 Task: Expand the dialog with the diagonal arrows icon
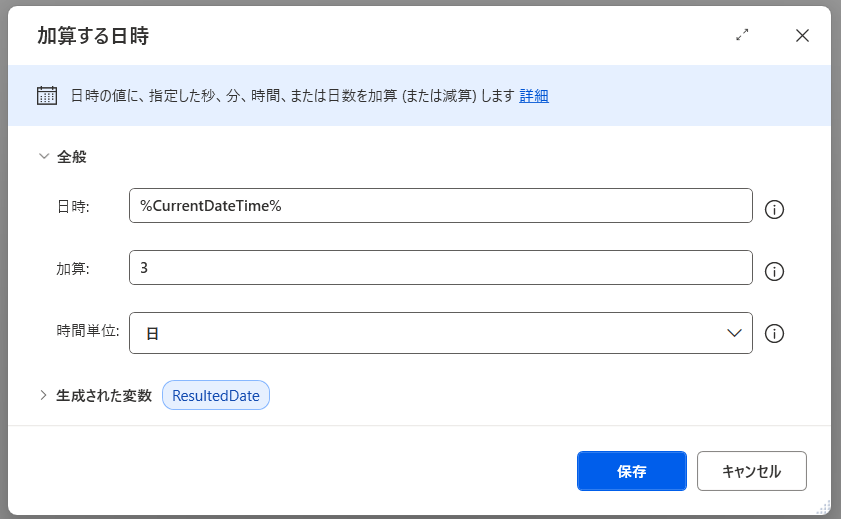click(x=742, y=35)
